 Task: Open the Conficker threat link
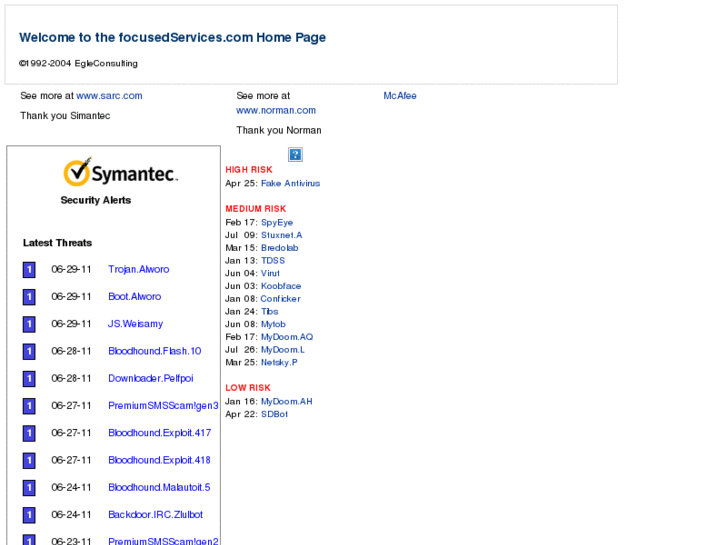pos(281,299)
